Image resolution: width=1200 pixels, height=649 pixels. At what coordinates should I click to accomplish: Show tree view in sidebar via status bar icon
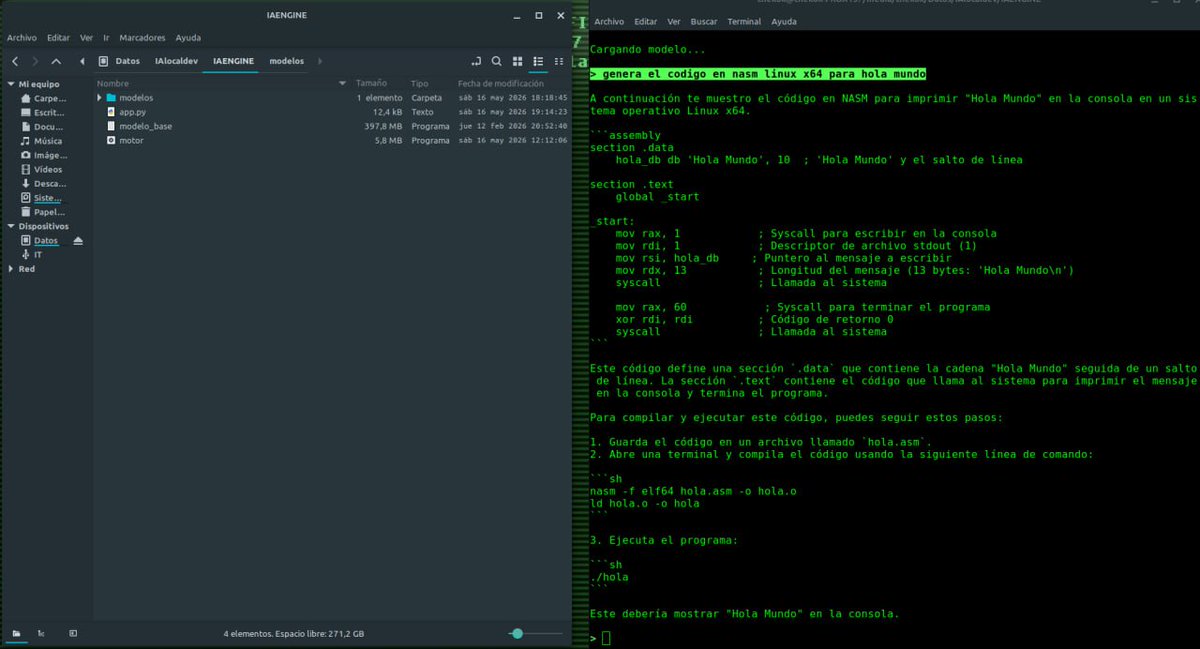[41, 634]
